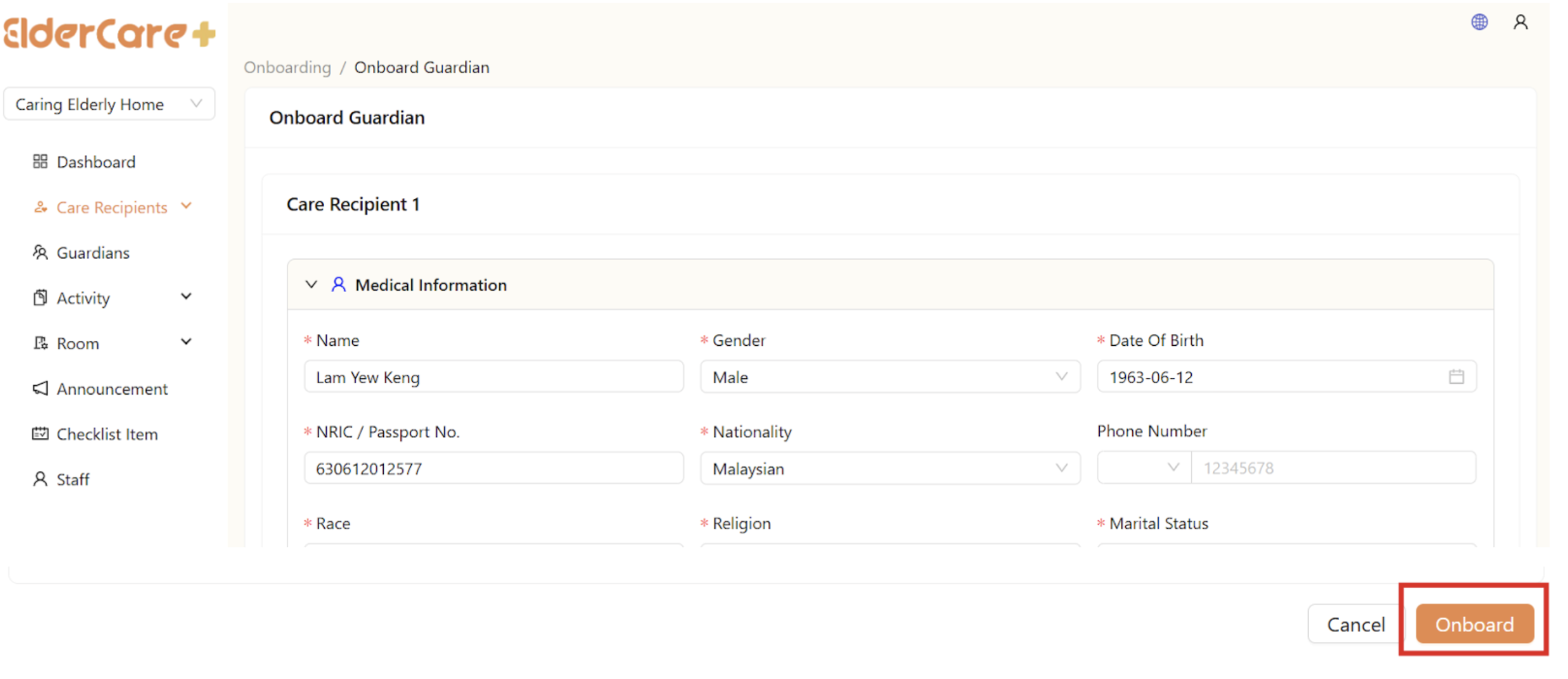Collapse the Medical Information section
Image resolution: width=1568 pixels, height=679 pixels.
tap(311, 285)
